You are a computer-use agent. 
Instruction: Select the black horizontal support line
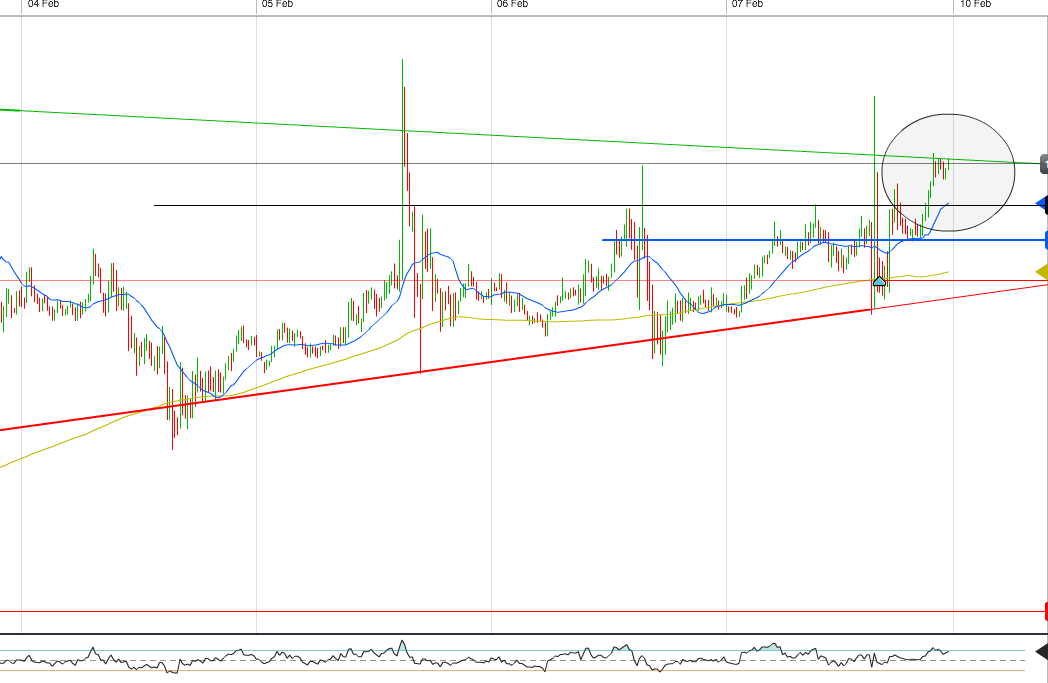tap(500, 205)
